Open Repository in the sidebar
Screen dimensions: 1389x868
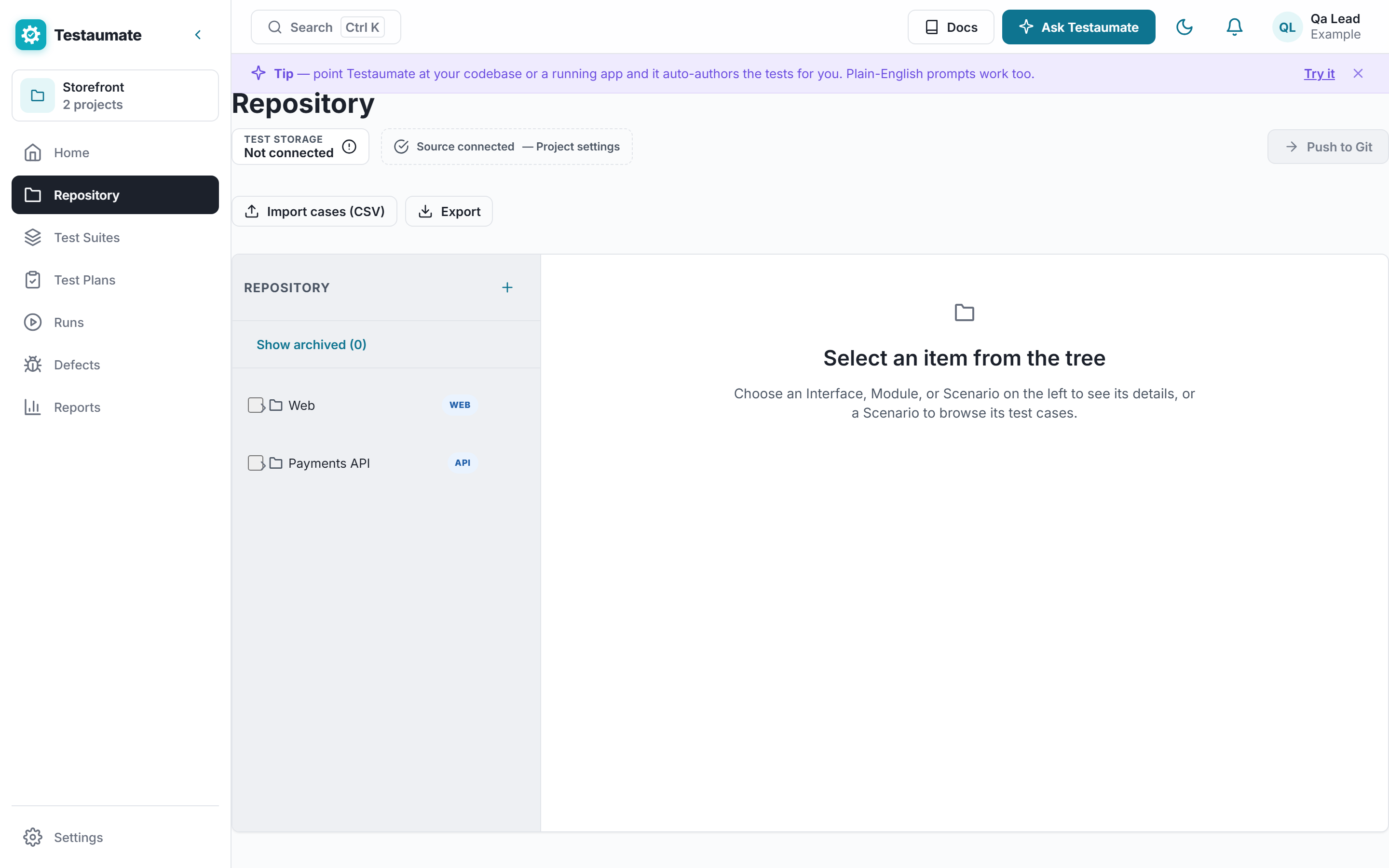point(115,195)
